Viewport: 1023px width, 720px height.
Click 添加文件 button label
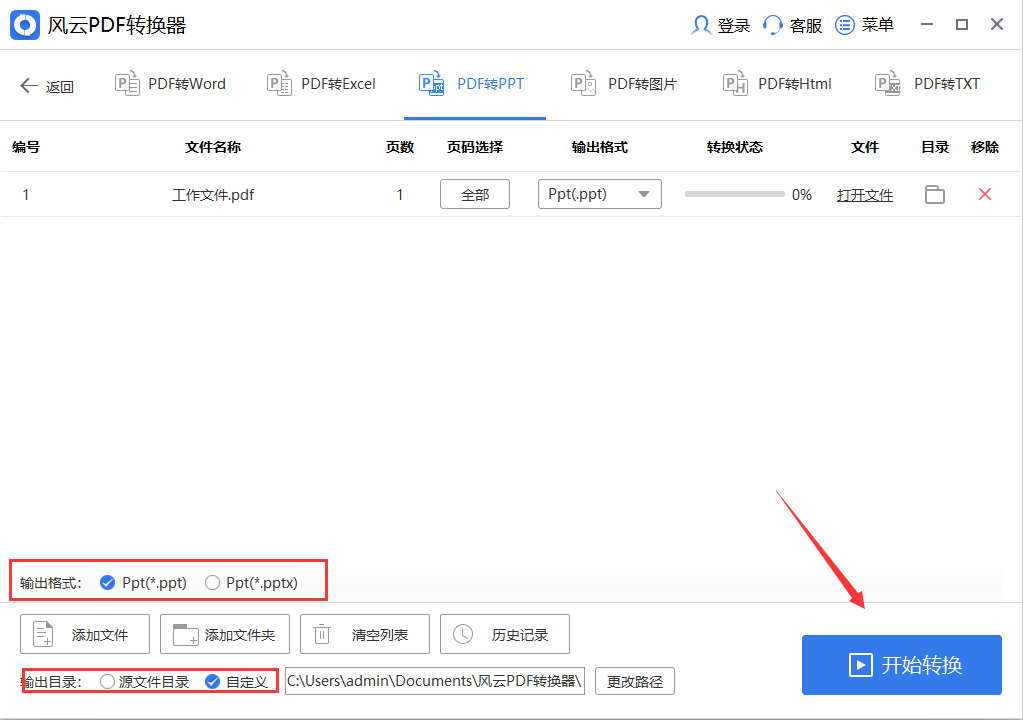pyautogui.click(x=100, y=635)
